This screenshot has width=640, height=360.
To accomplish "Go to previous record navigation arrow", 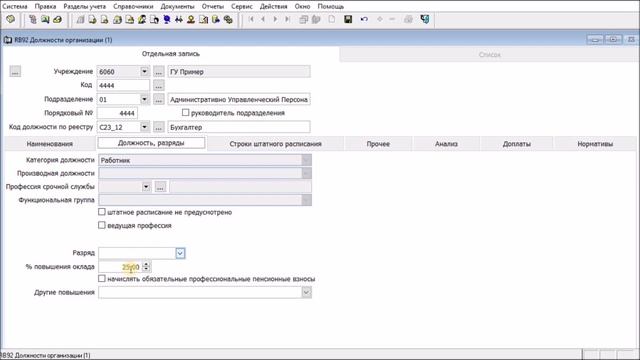I will click(x=263, y=19).
